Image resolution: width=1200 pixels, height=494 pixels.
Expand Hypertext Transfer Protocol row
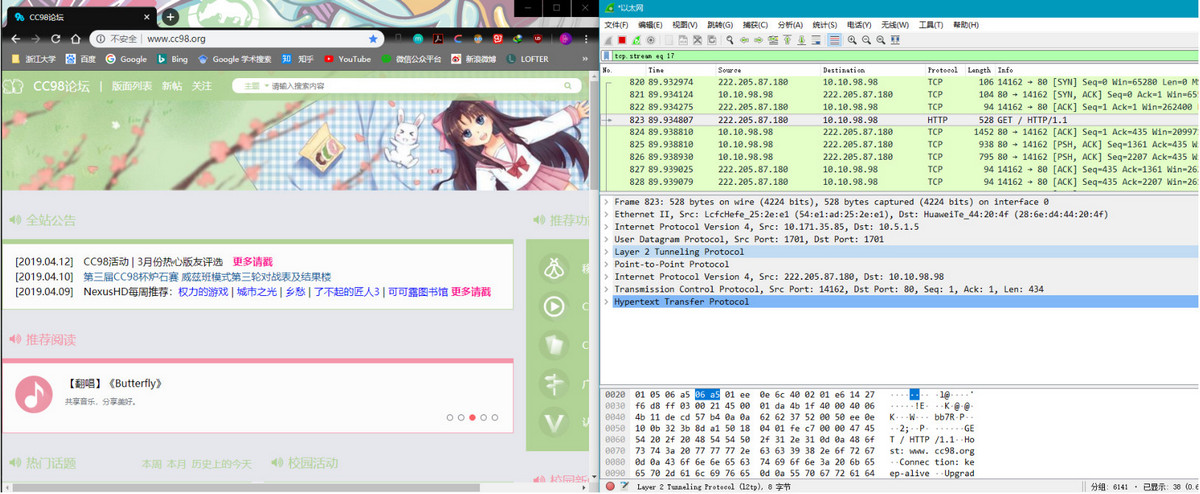(x=606, y=302)
